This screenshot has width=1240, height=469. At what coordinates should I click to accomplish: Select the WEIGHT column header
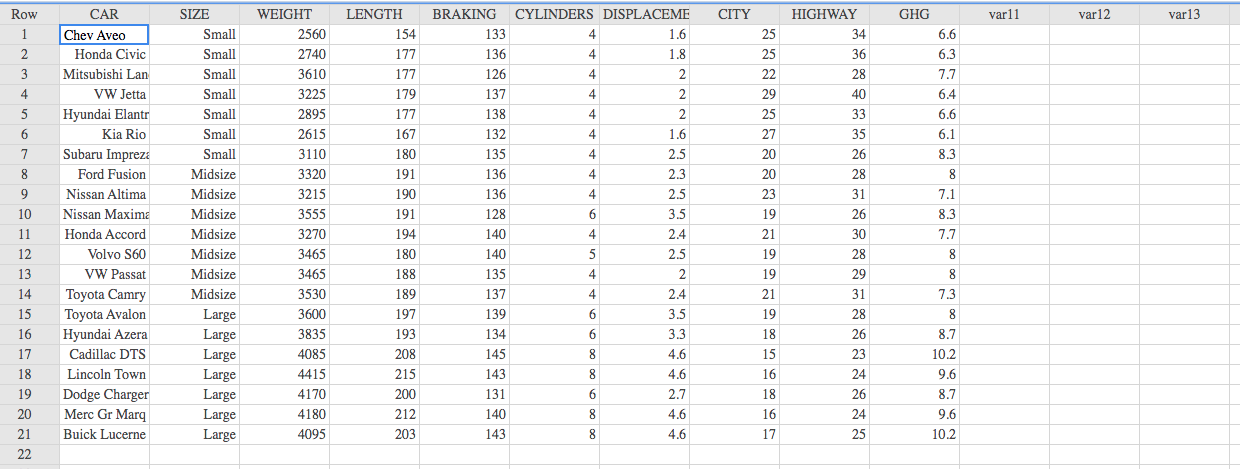pos(284,14)
